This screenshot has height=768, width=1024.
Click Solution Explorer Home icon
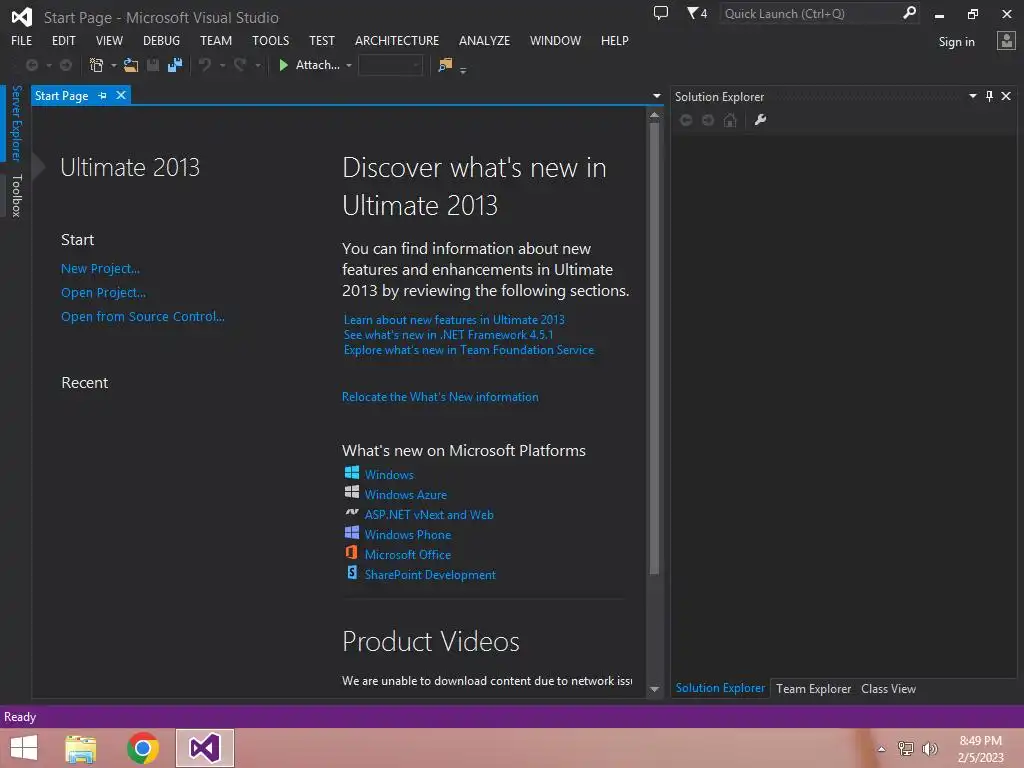pos(730,120)
